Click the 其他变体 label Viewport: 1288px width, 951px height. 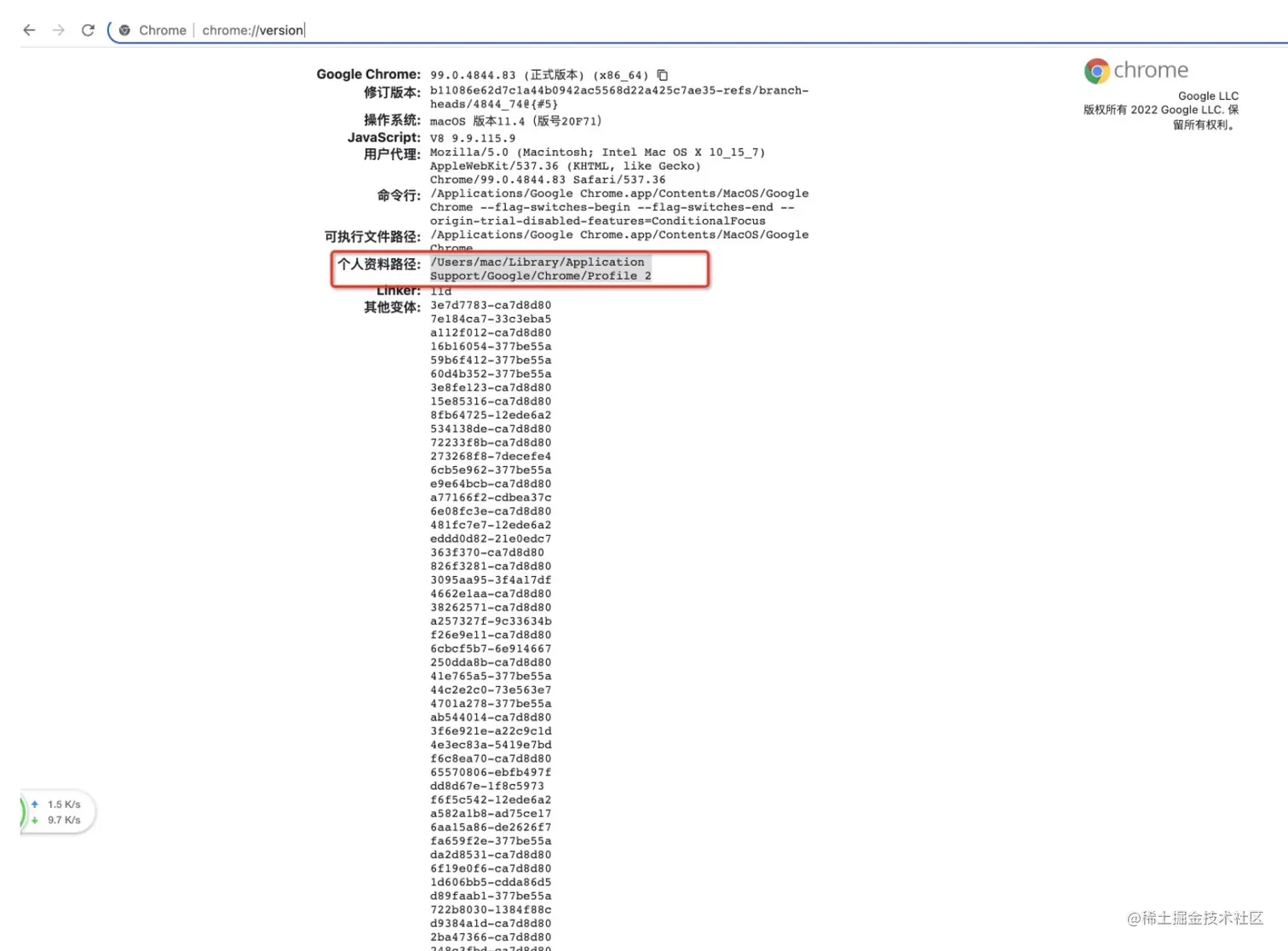(x=393, y=307)
